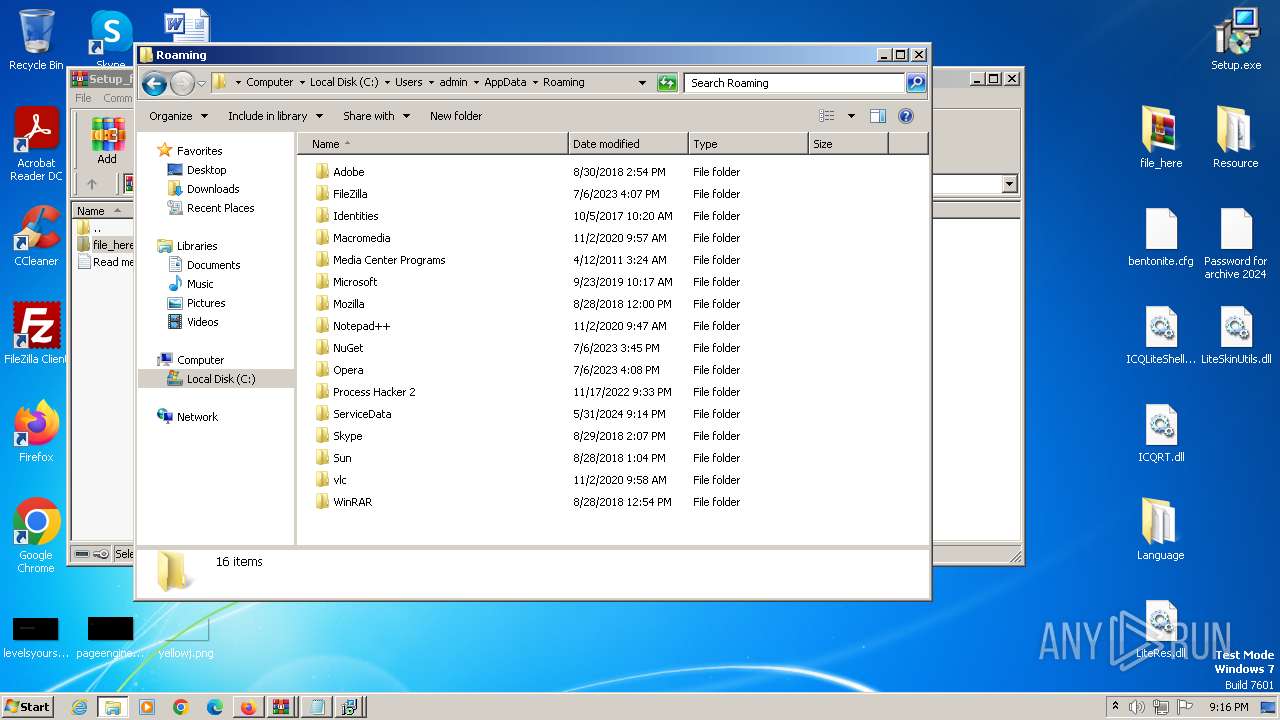Open the Share with dropdown
The image size is (1280, 720).
pos(376,116)
